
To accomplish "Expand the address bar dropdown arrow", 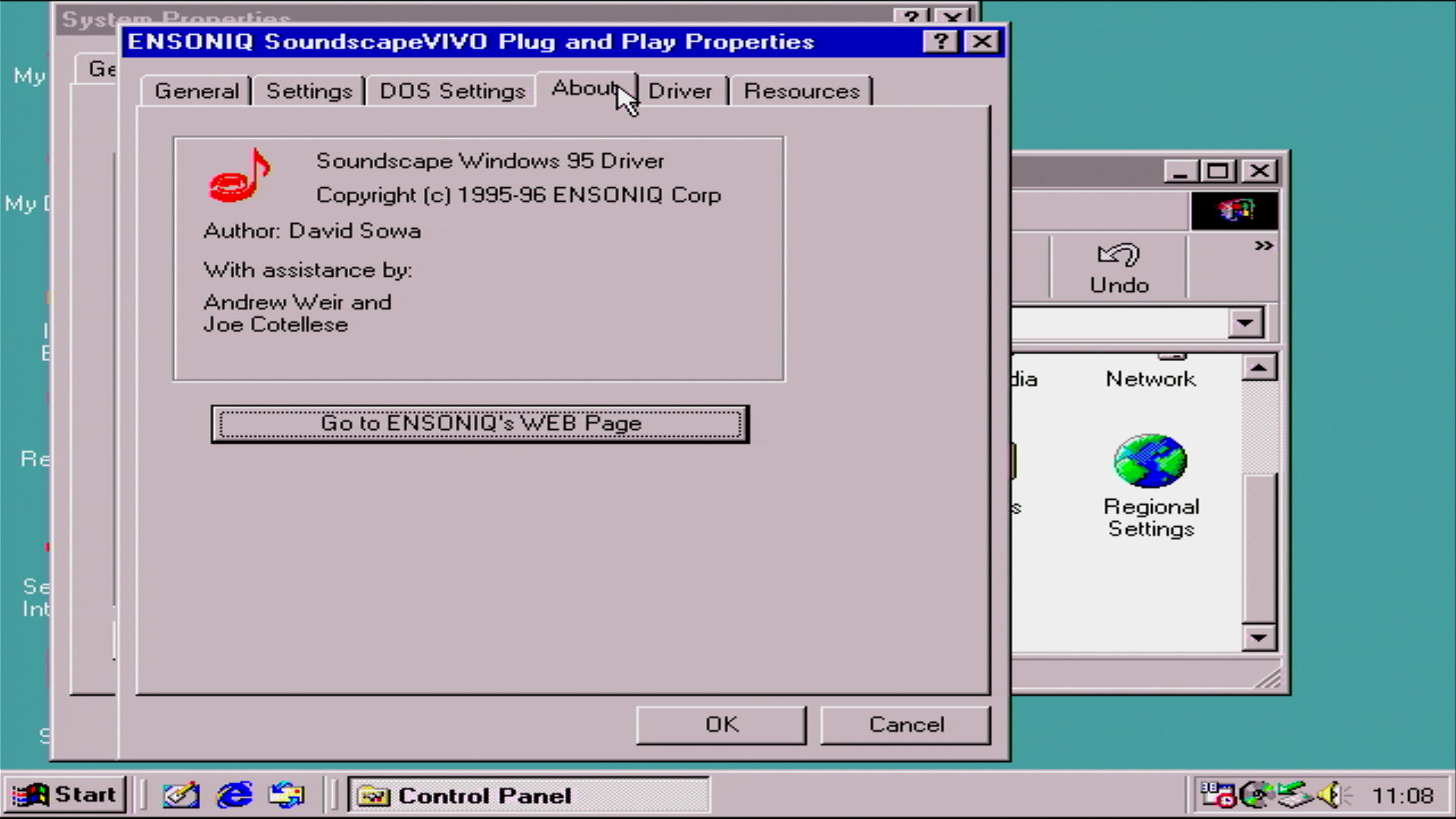I will (1244, 323).
